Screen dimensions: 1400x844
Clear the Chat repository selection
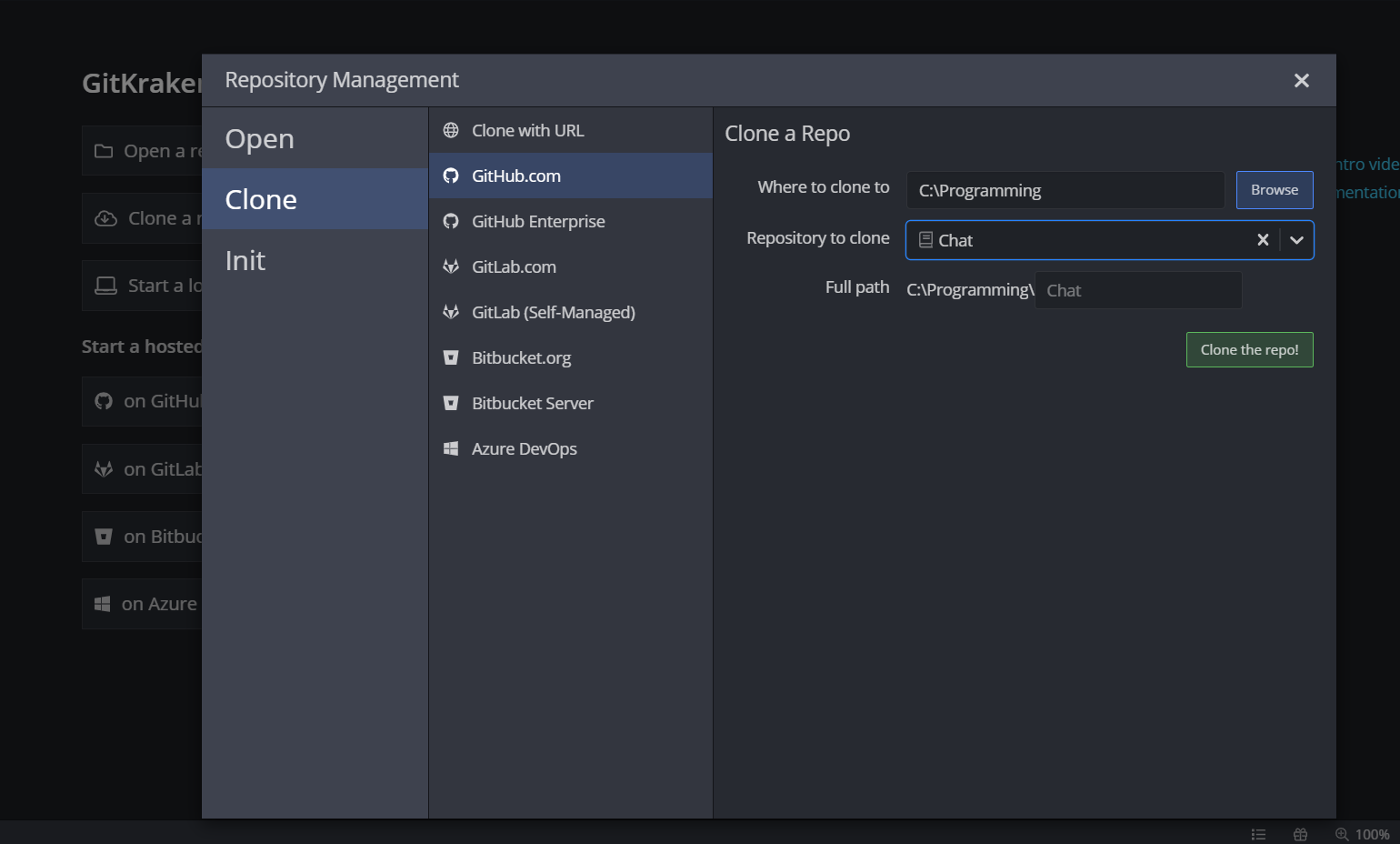pyautogui.click(x=1263, y=240)
